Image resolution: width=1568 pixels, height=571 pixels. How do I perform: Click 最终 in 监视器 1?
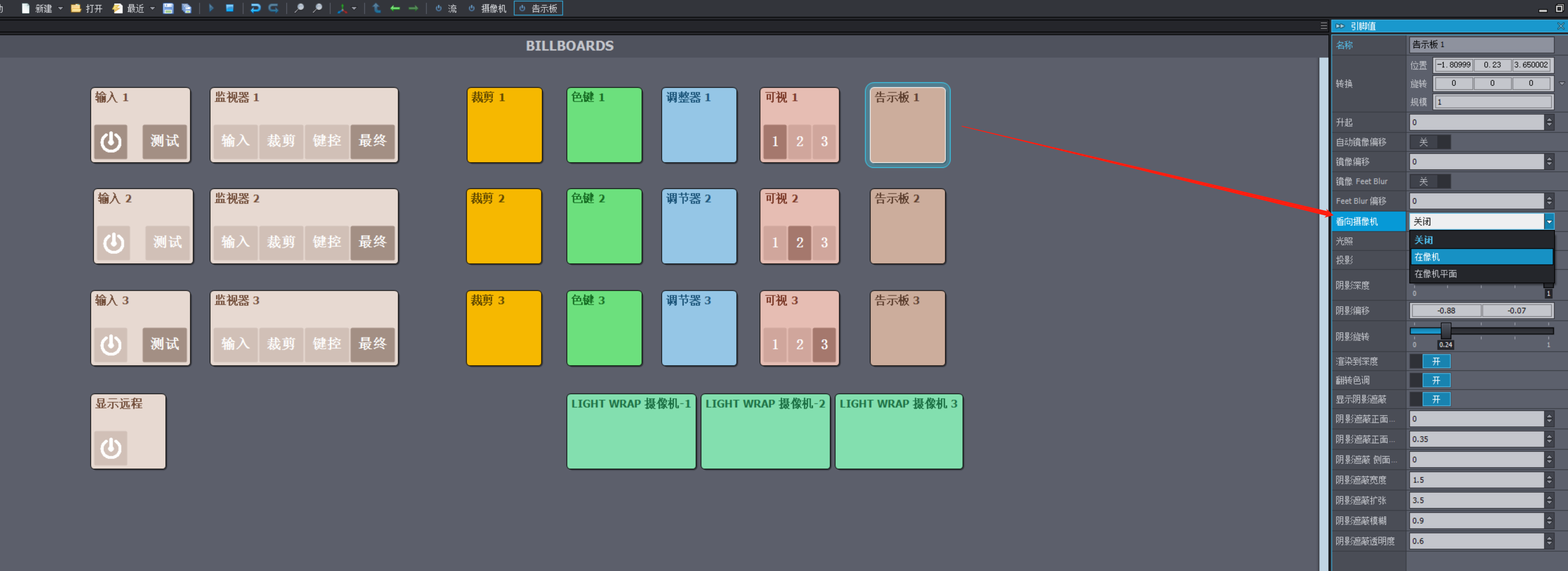tap(372, 141)
